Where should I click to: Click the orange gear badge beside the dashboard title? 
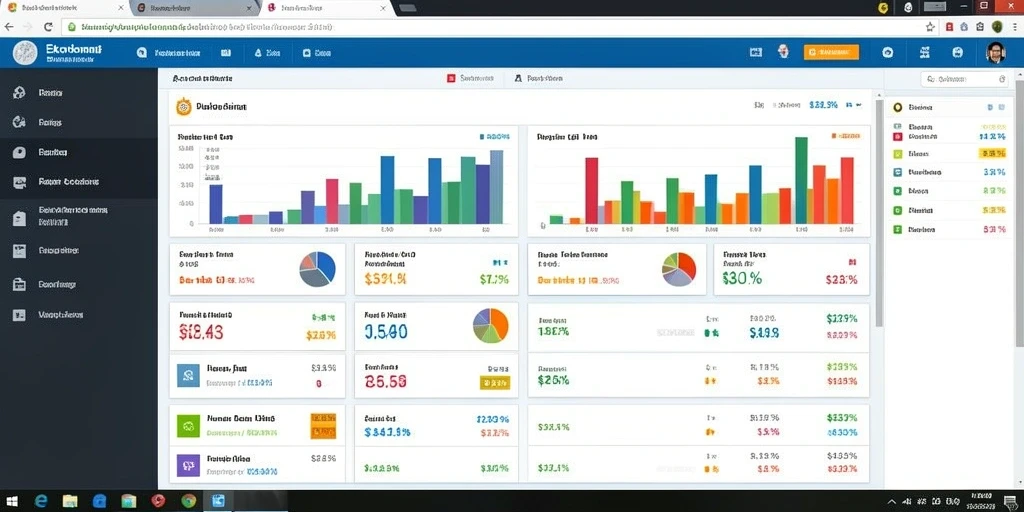tap(184, 106)
